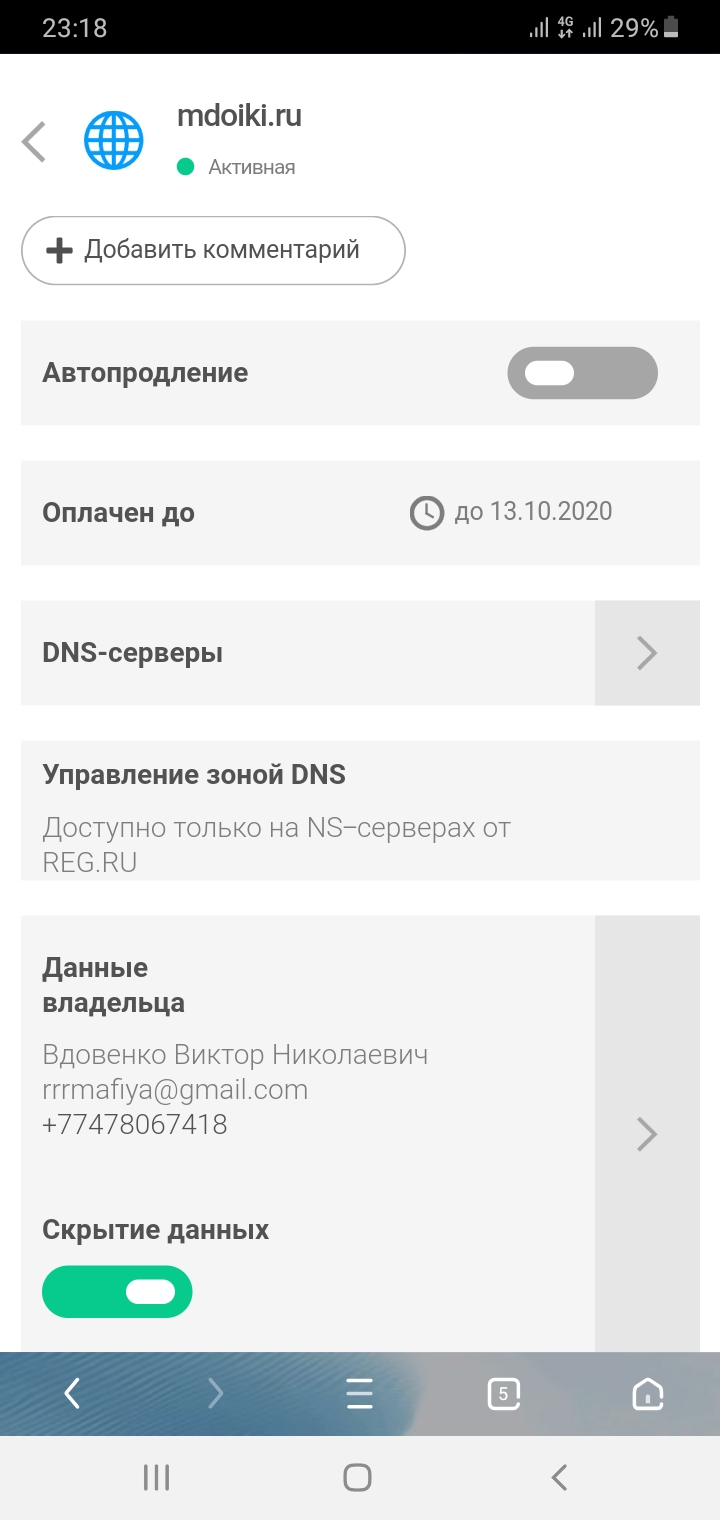This screenshot has height=1520, width=720.
Task: Open the browser tabs counter showing 5
Action: pyautogui.click(x=503, y=1393)
